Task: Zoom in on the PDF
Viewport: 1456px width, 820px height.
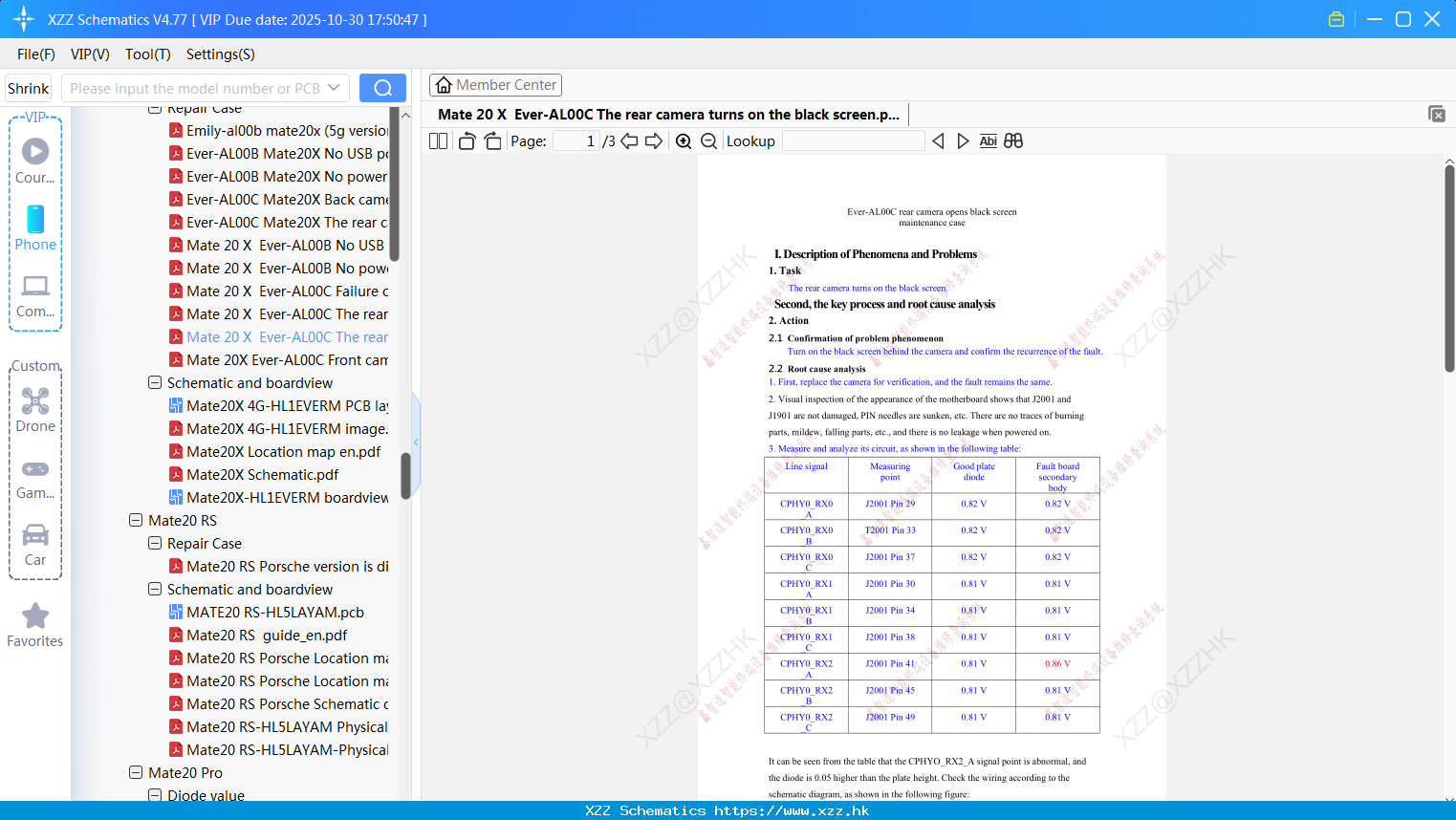Action: (684, 140)
